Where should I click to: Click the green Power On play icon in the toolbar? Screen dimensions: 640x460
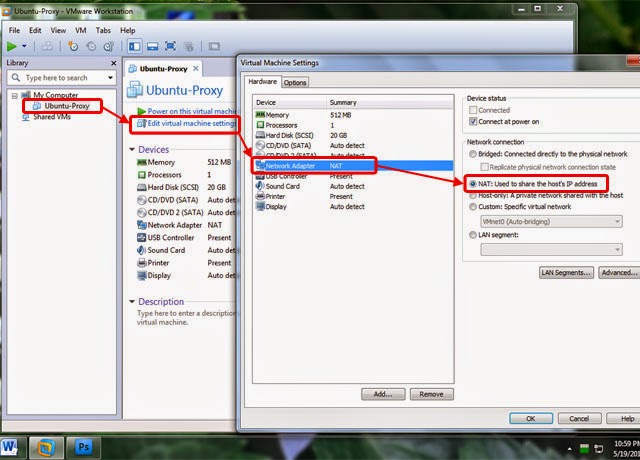pos(12,47)
